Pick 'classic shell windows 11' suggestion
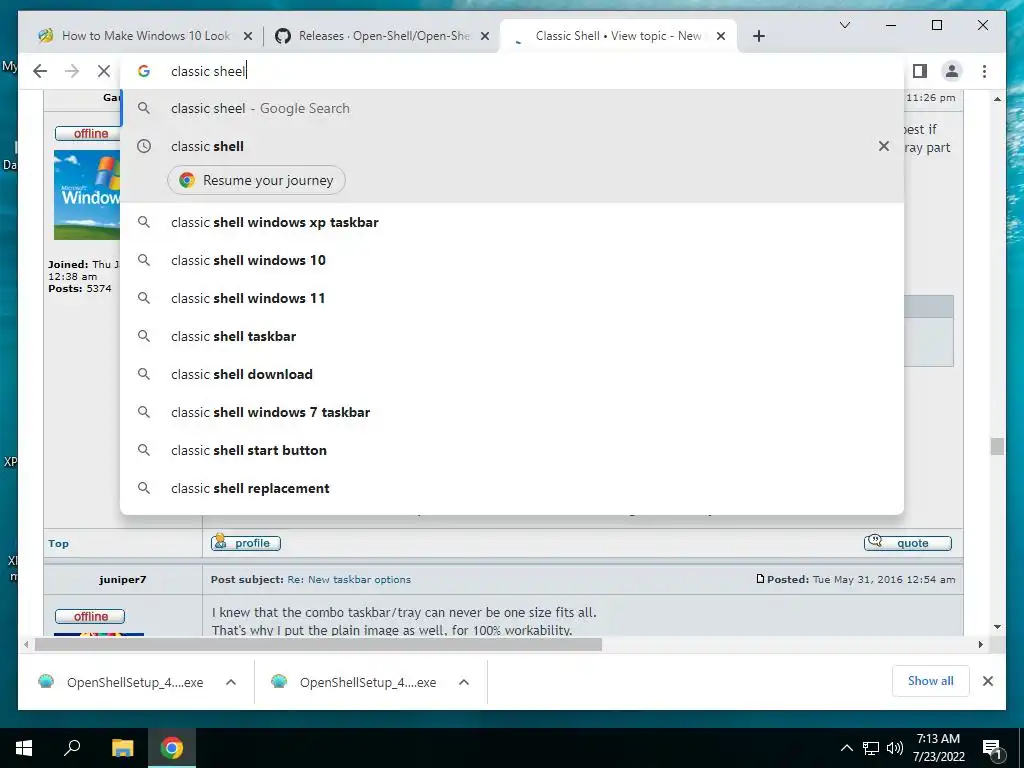The image size is (1024, 768). point(512,298)
